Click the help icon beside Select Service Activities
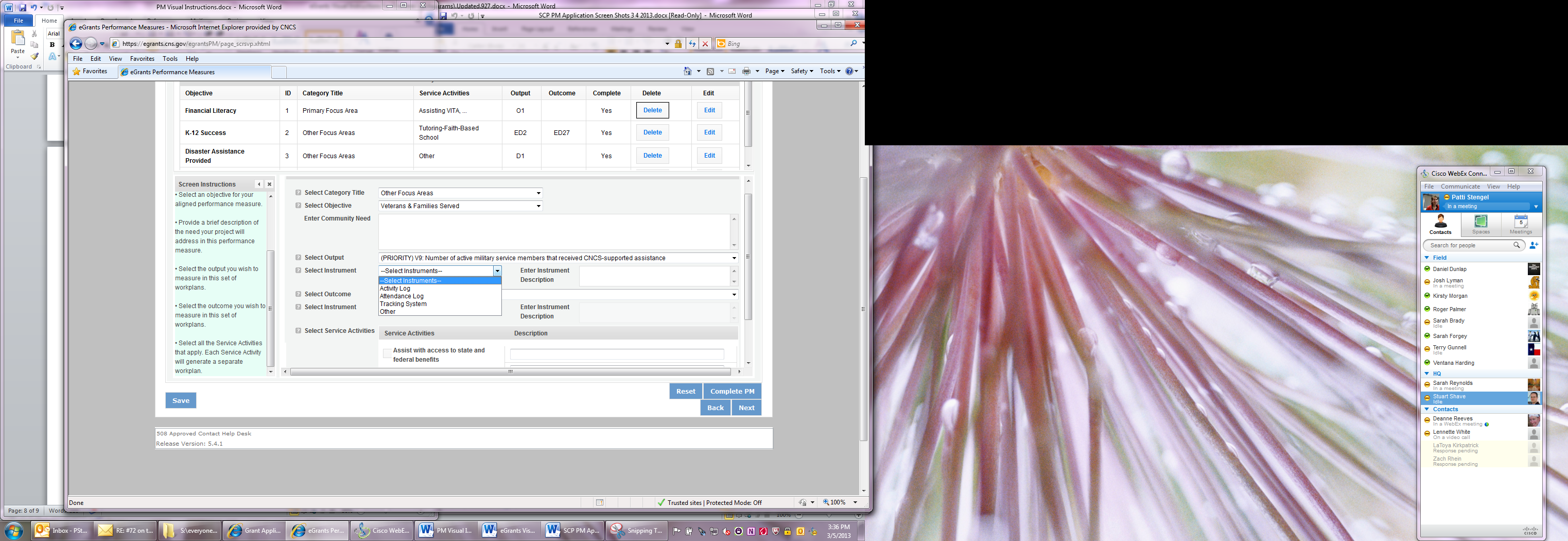 [298, 331]
